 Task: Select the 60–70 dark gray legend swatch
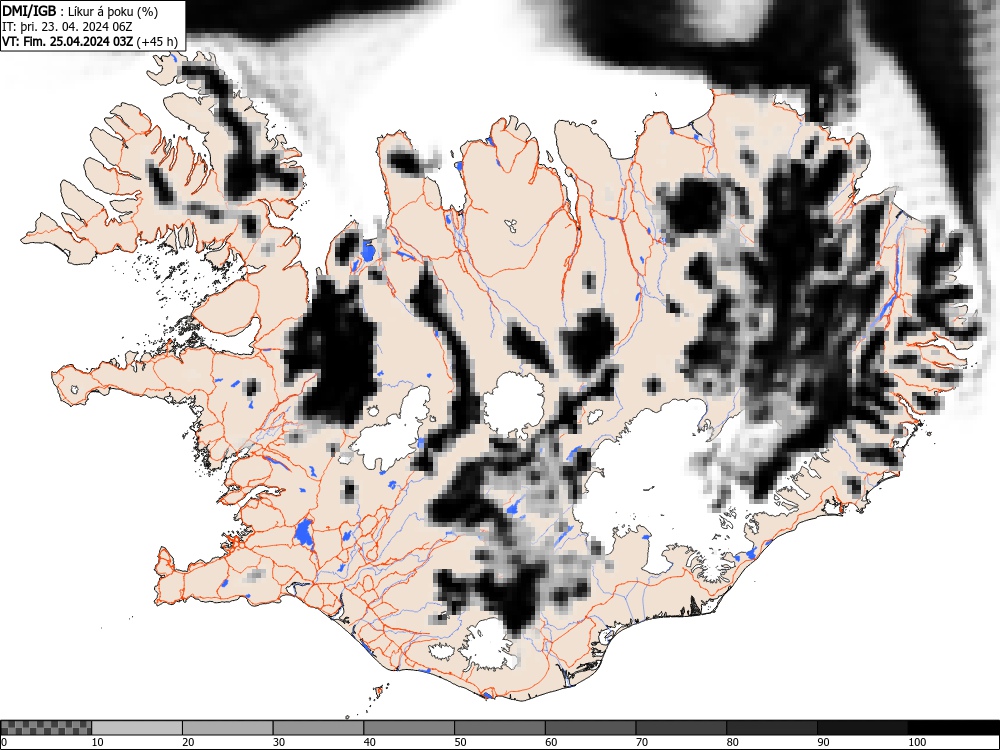(591, 728)
